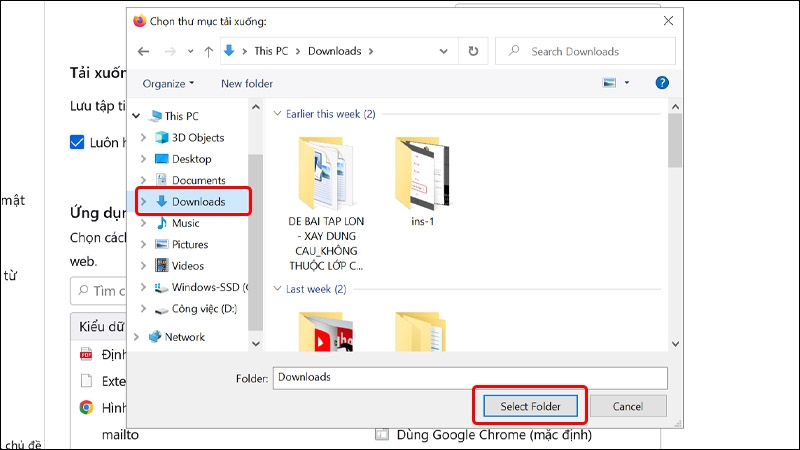Open the recent locations dropdown arrow
Viewport: 800px width, 450px height.
tap(190, 52)
